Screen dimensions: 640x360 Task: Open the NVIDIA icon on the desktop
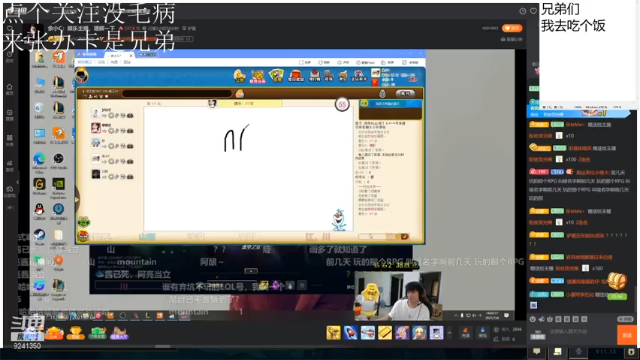pyautogui.click(x=58, y=184)
